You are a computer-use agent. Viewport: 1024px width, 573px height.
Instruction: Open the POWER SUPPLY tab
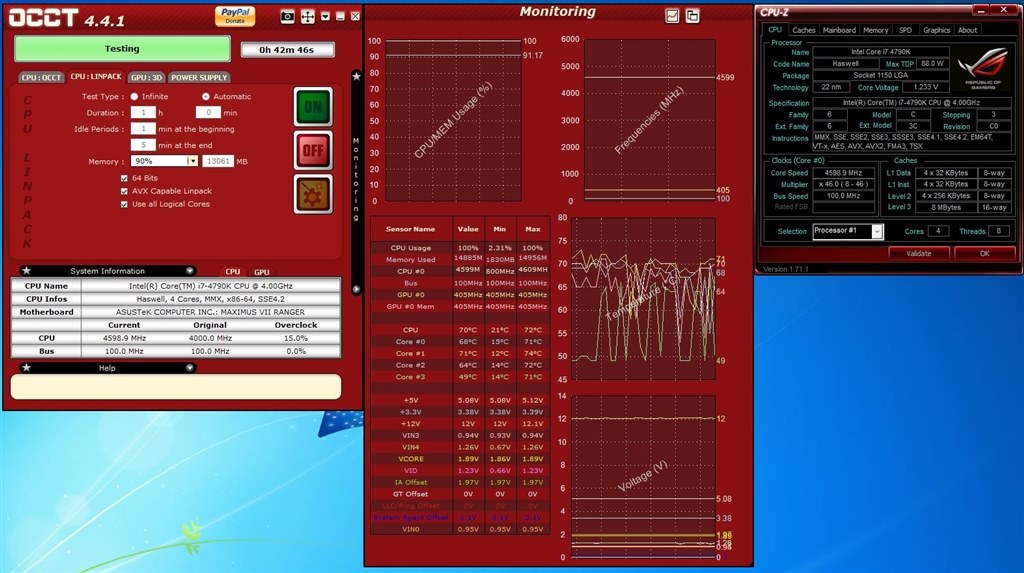(199, 77)
